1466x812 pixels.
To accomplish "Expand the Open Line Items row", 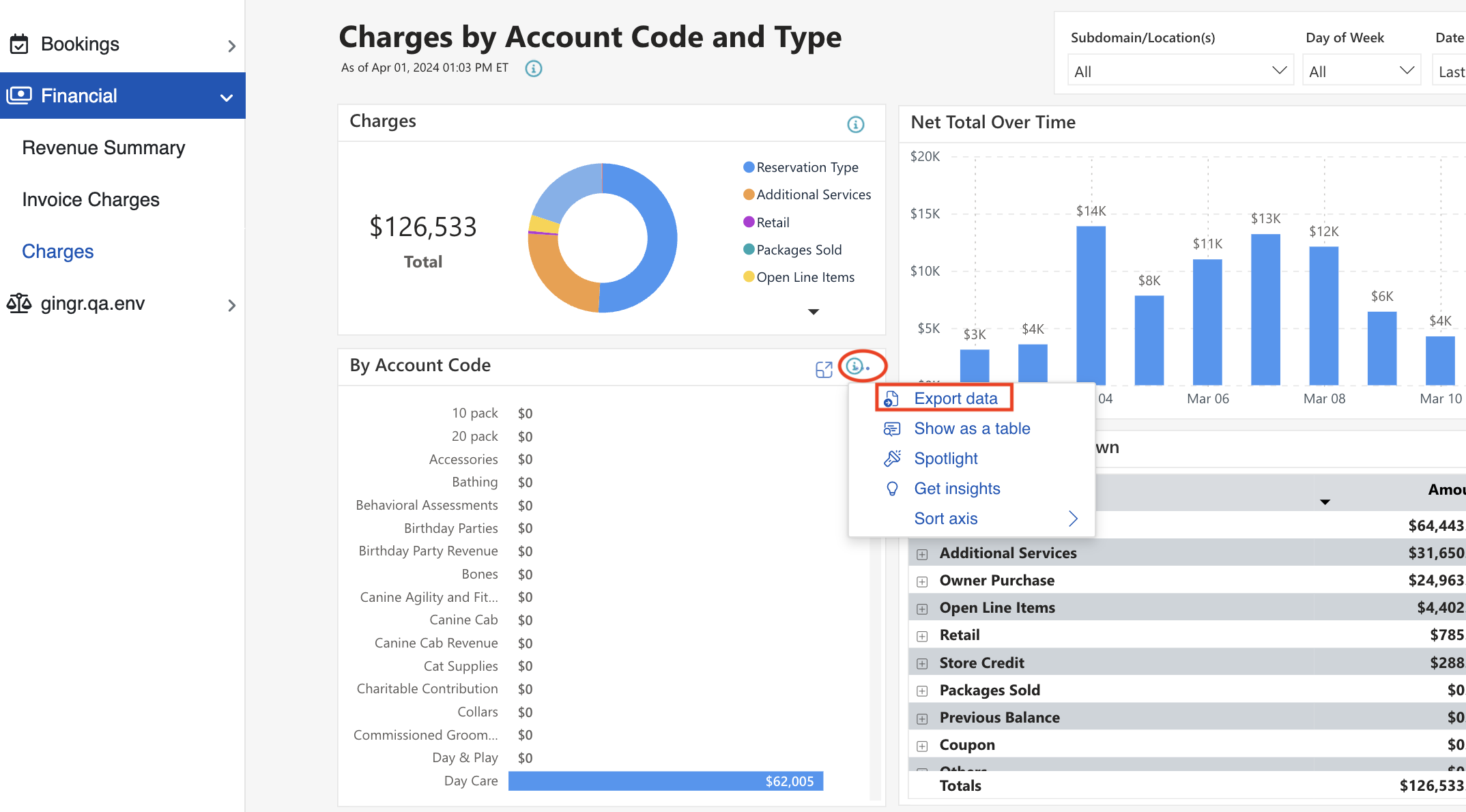I will click(x=922, y=609).
